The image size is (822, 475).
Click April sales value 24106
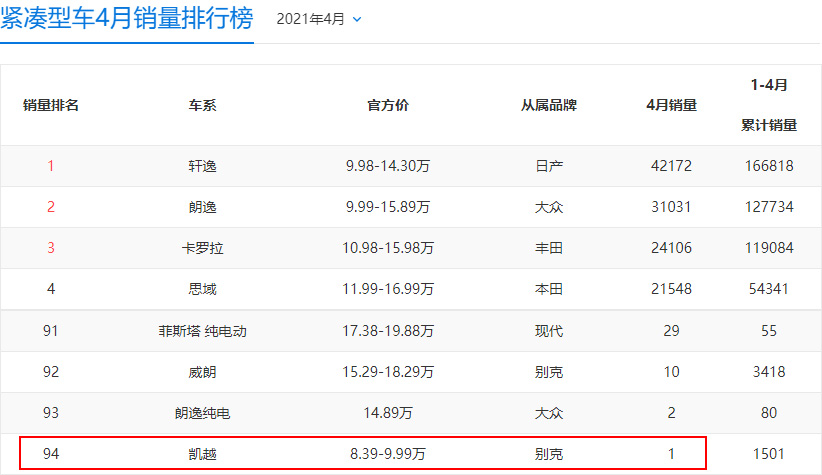click(672, 248)
